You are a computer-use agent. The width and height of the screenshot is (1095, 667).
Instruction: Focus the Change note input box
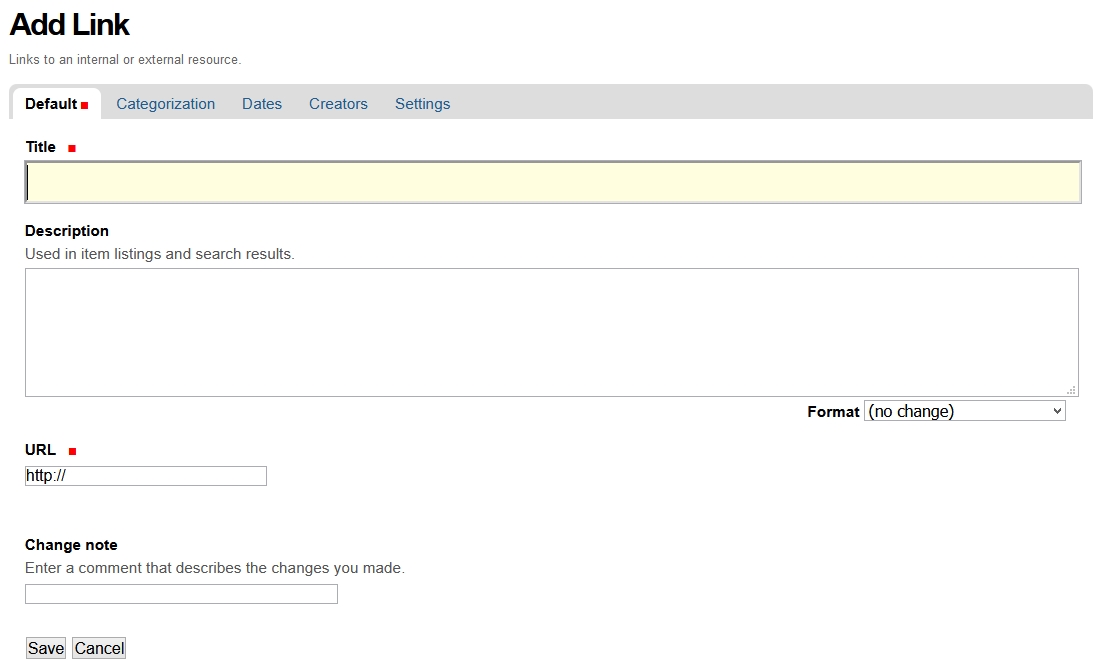point(181,594)
